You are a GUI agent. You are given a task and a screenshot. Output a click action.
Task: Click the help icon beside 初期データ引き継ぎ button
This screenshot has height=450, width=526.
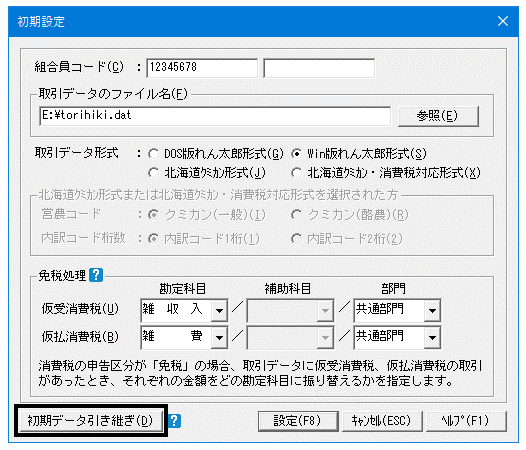175,420
